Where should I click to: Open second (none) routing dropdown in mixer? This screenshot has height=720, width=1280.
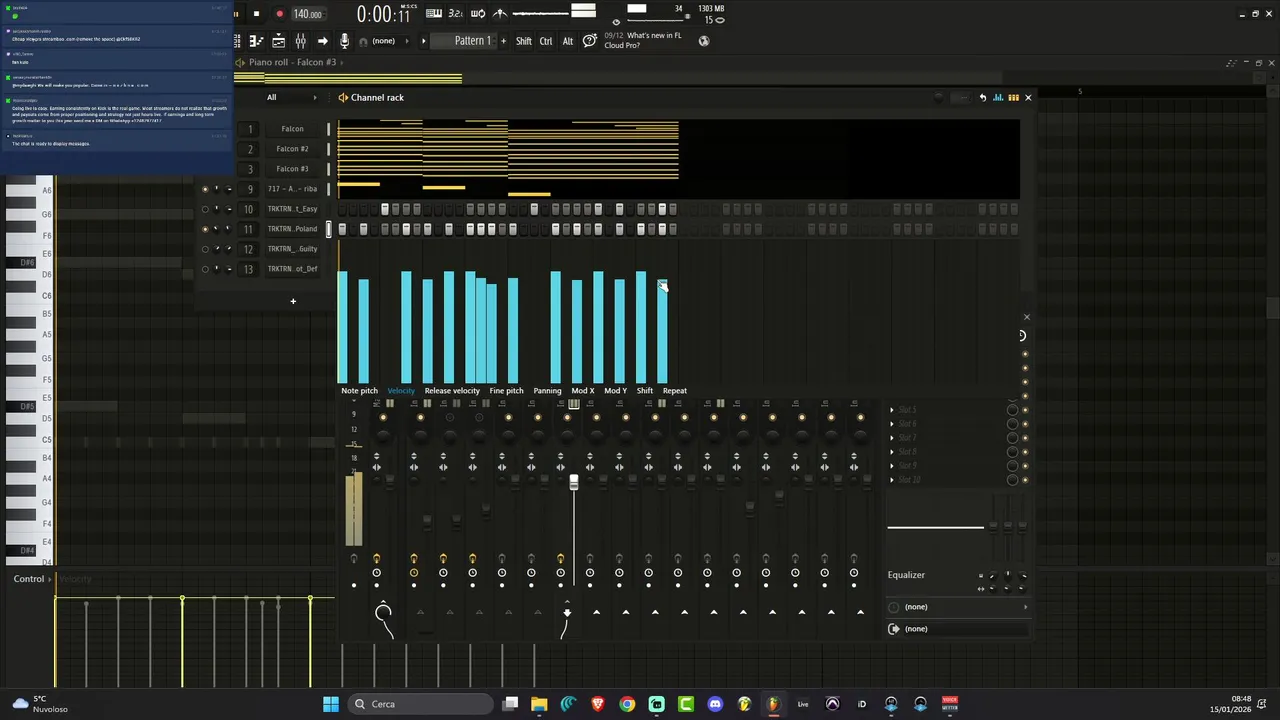click(958, 629)
